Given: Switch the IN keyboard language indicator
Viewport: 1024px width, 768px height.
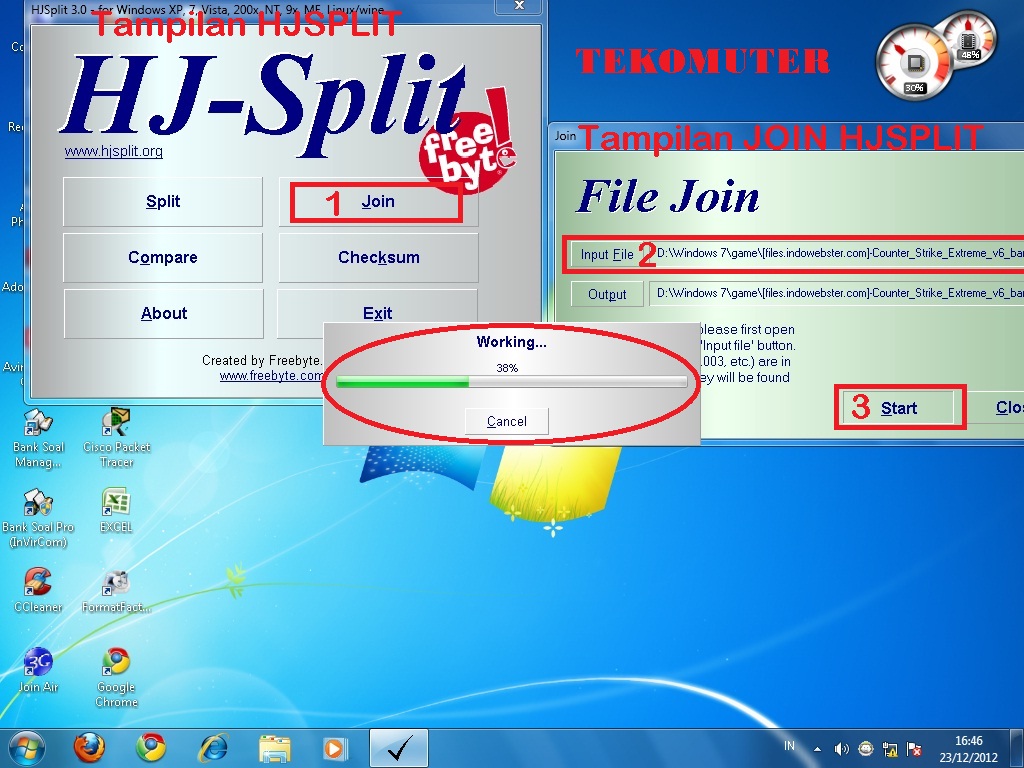Looking at the screenshot, I should point(790,748).
